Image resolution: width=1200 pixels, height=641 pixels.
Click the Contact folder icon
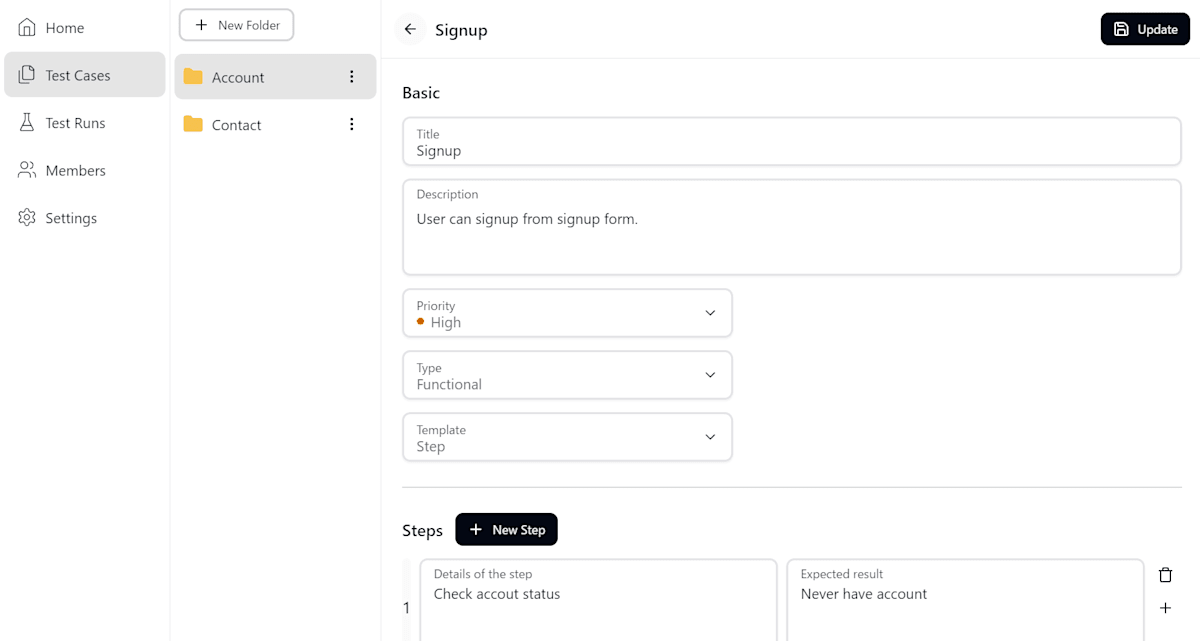tap(193, 125)
